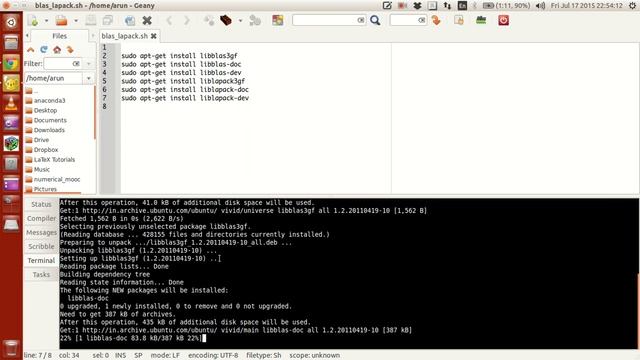640x360 pixels.
Task: Switch to the Terminal tab
Action: 41,260
